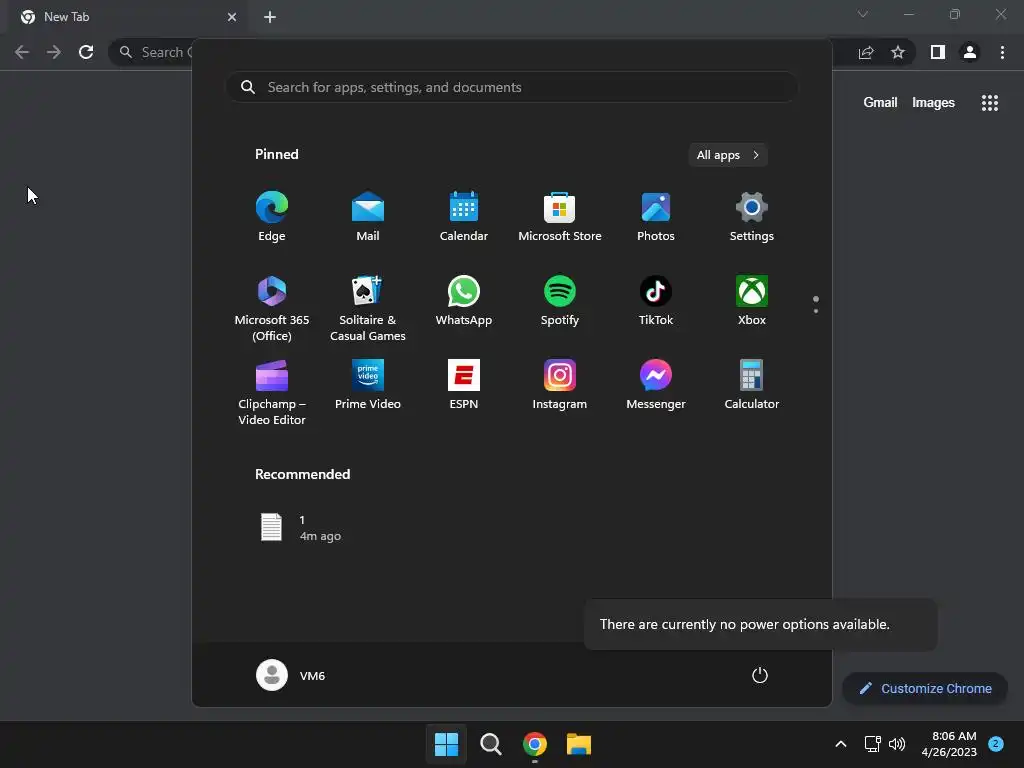
Task: Open the Gmail link in Chrome
Action: tap(880, 103)
